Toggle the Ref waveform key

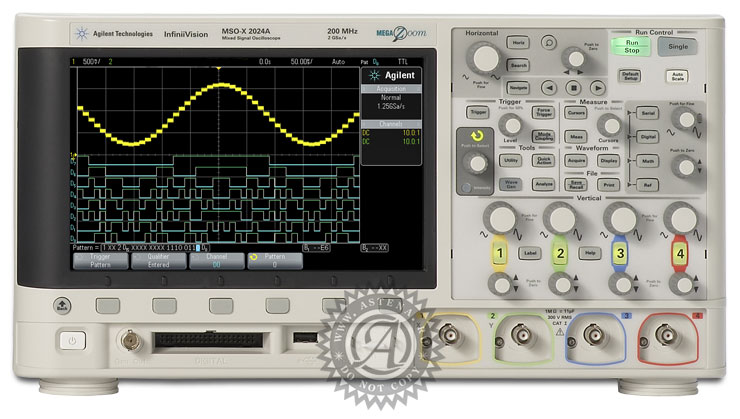coord(648,185)
